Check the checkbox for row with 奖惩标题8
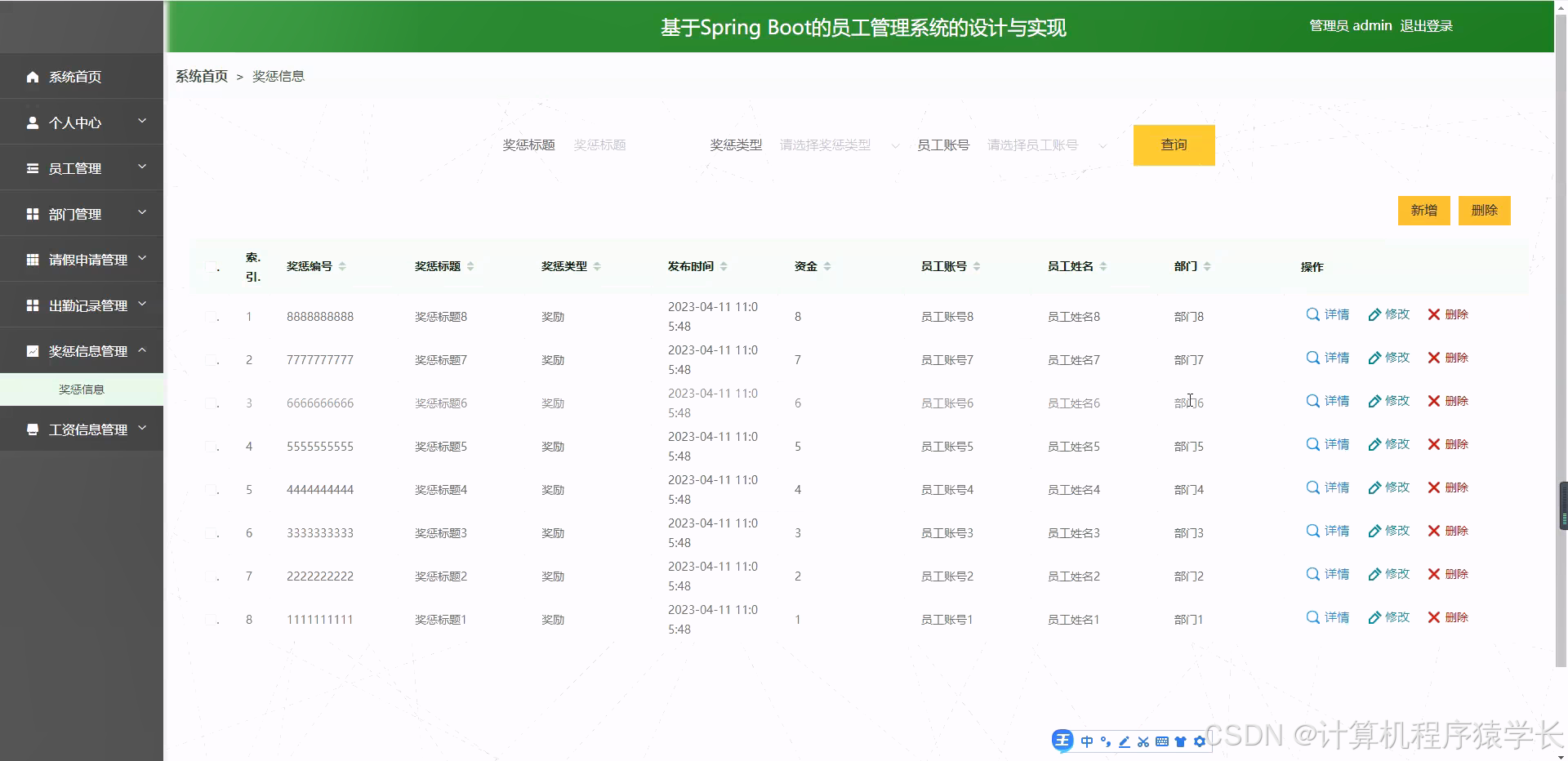The image size is (1568, 761). pyautogui.click(x=213, y=317)
